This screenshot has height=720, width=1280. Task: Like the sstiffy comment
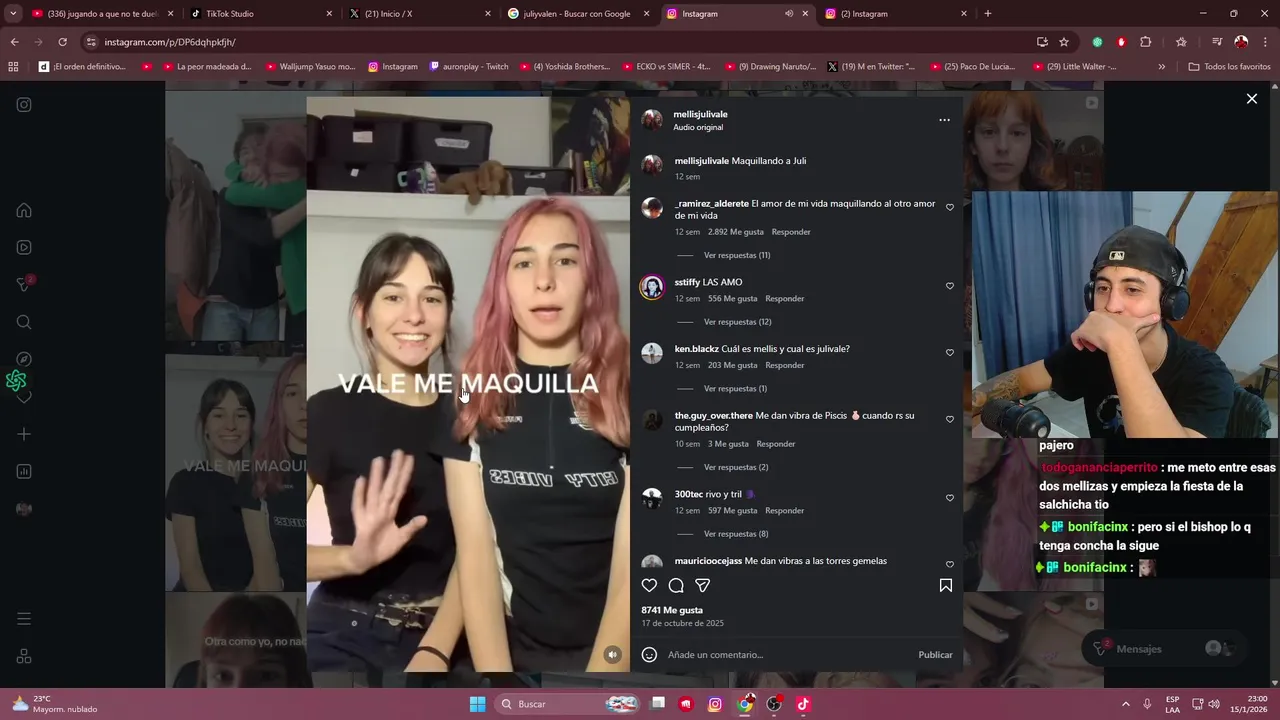[x=950, y=286]
